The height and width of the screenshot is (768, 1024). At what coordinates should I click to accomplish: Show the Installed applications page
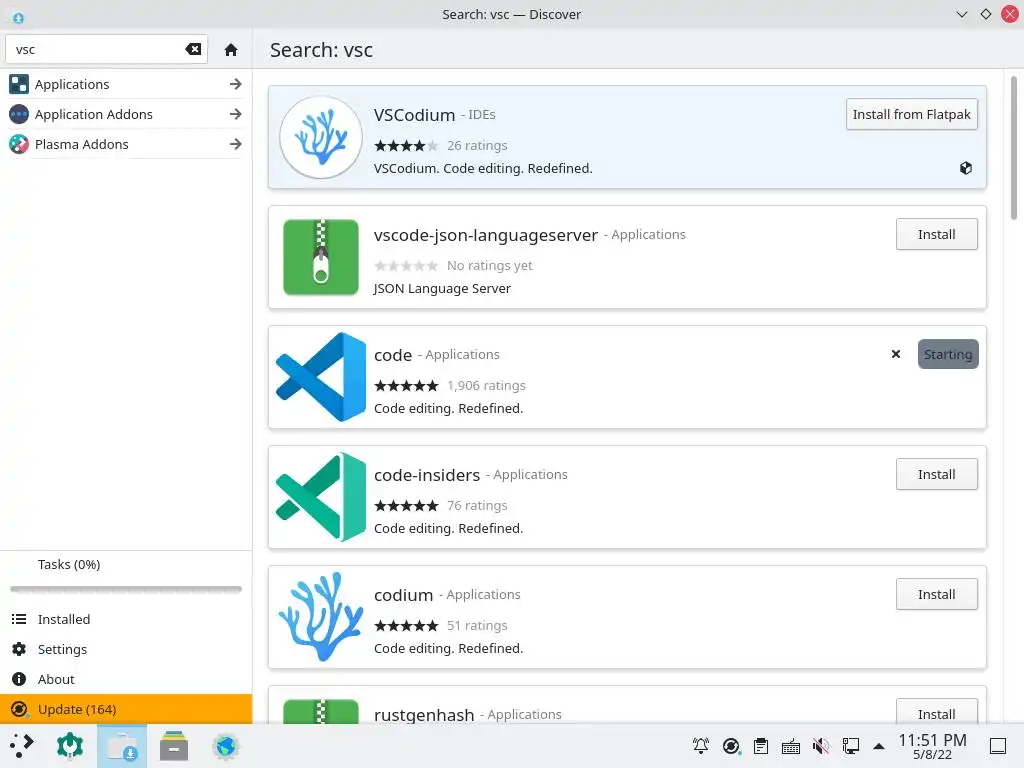(126, 619)
